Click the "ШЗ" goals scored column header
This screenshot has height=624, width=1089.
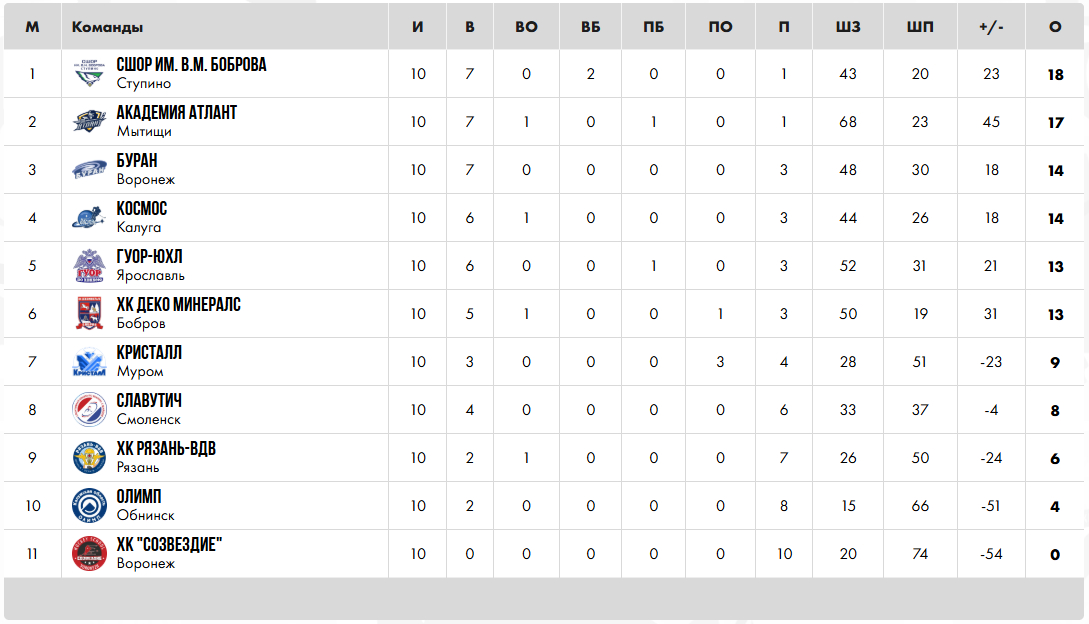pos(848,27)
